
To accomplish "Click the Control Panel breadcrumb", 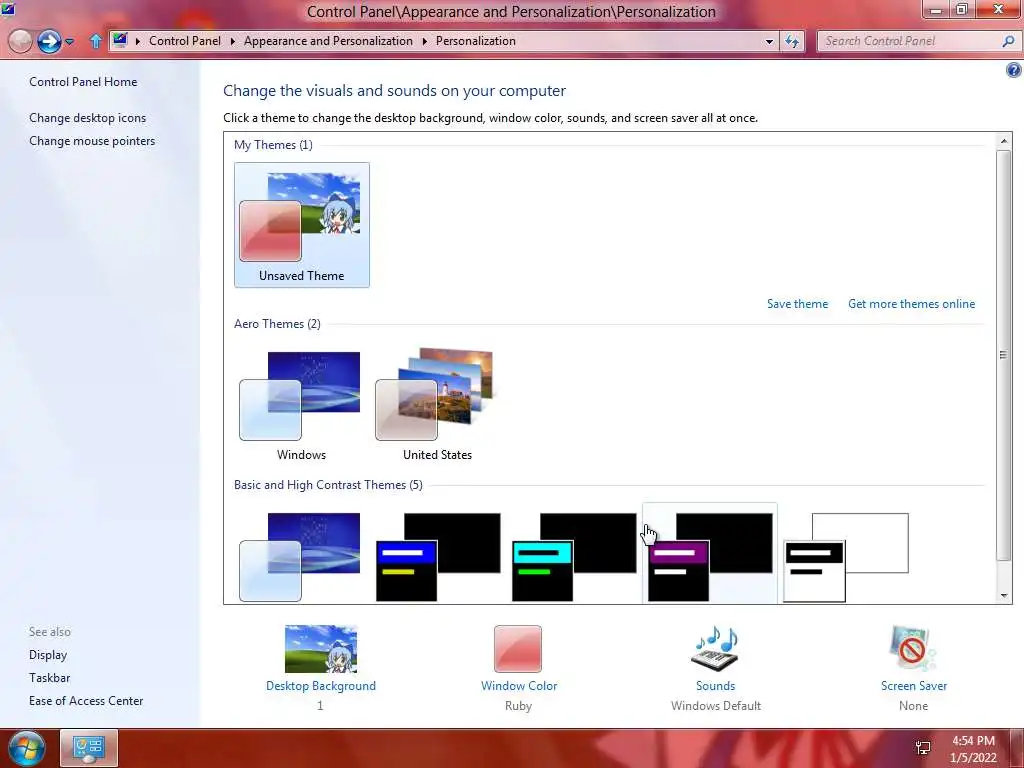I will click(x=185, y=40).
